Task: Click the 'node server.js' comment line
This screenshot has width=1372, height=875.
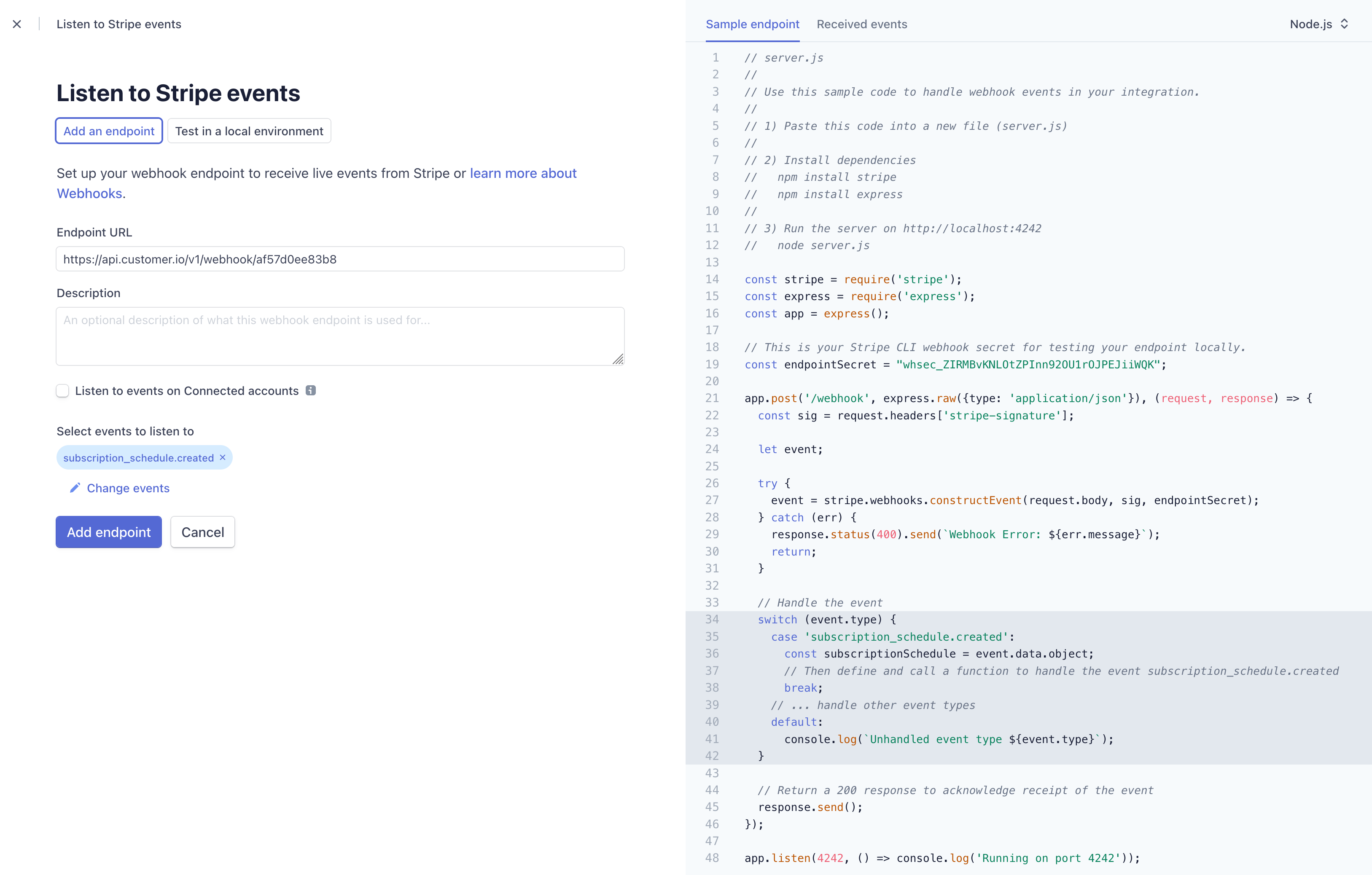Action: pos(807,246)
